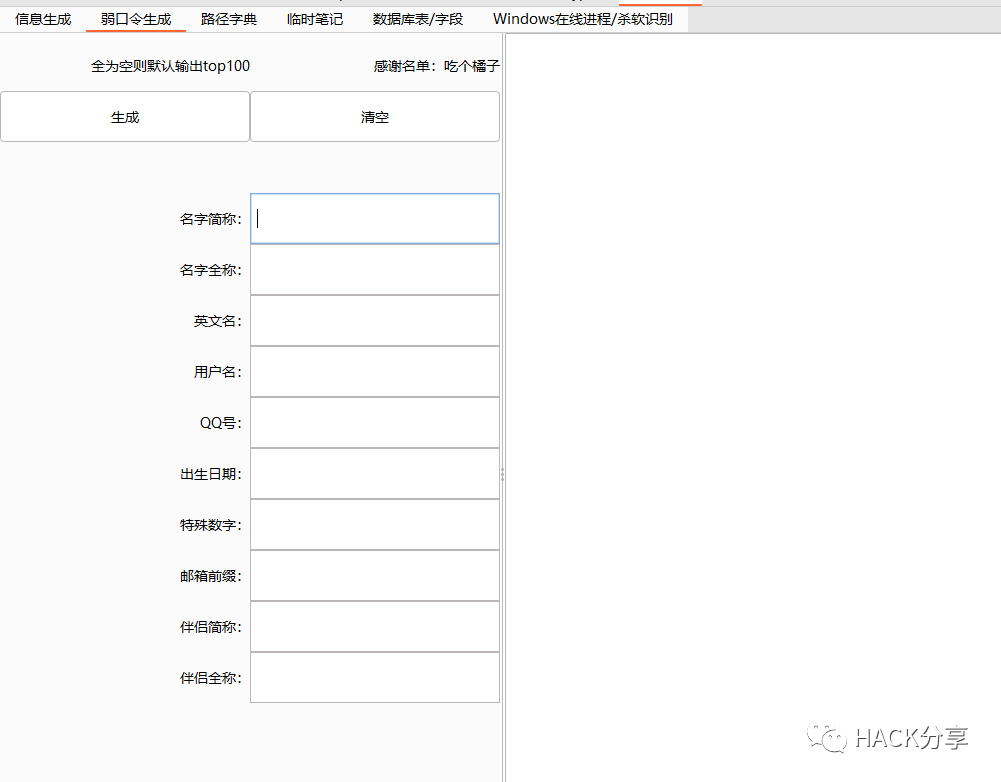
Task: Click the 生成 button
Action: 125,117
